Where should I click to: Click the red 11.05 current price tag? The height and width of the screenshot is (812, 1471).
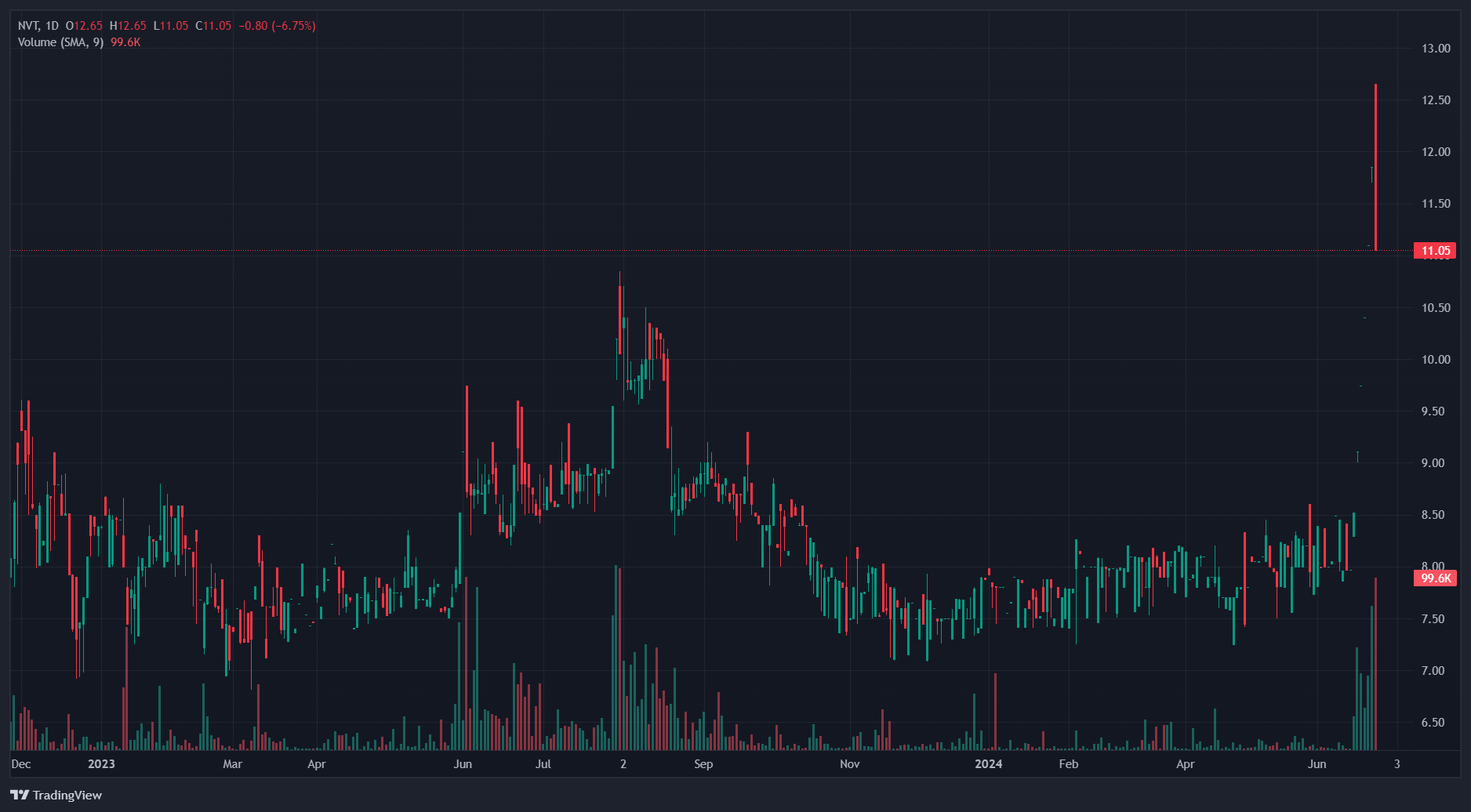[x=1435, y=251]
